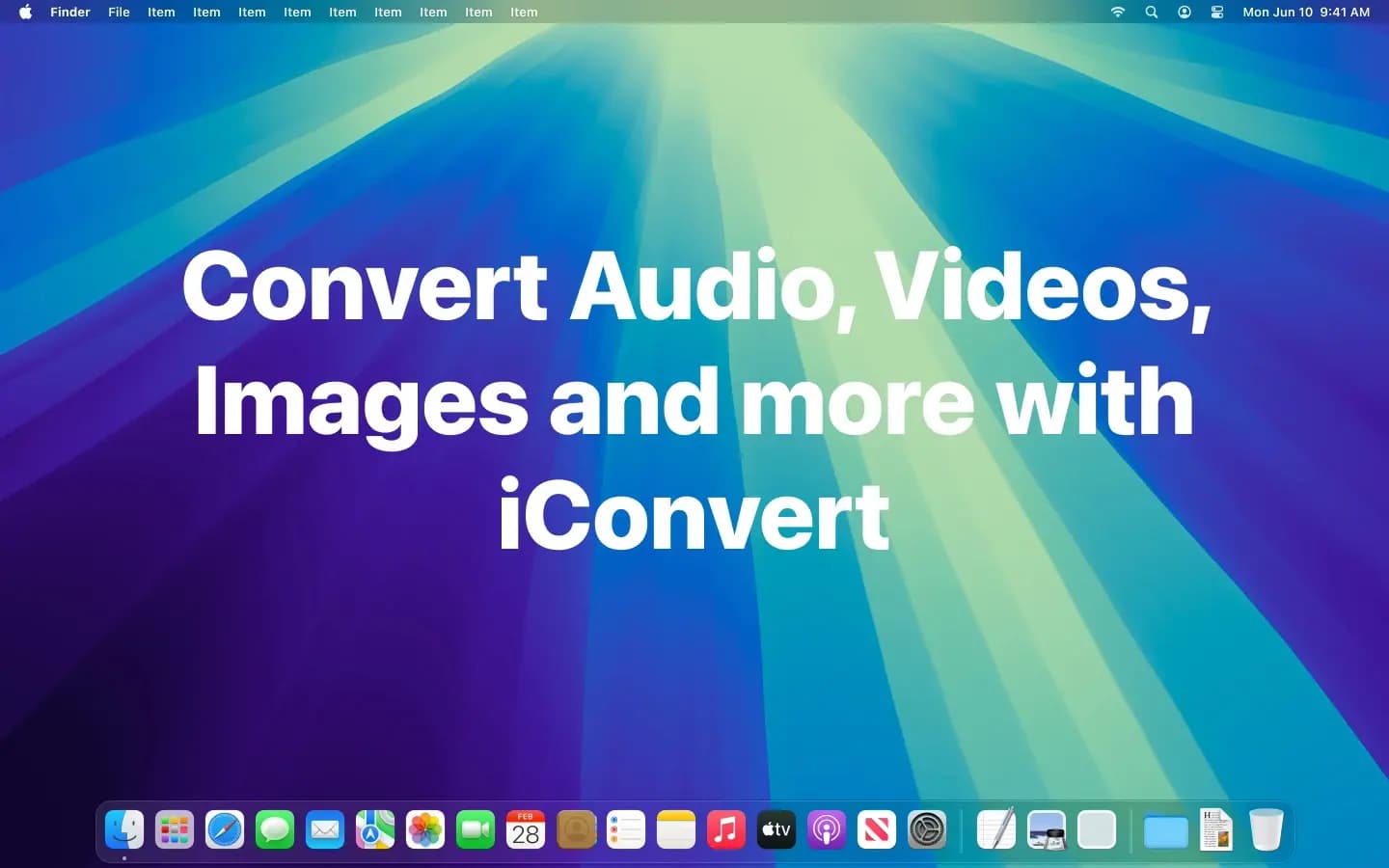Click the user account menu bar icon
Screen dimensions: 1389x868
point(1185,12)
